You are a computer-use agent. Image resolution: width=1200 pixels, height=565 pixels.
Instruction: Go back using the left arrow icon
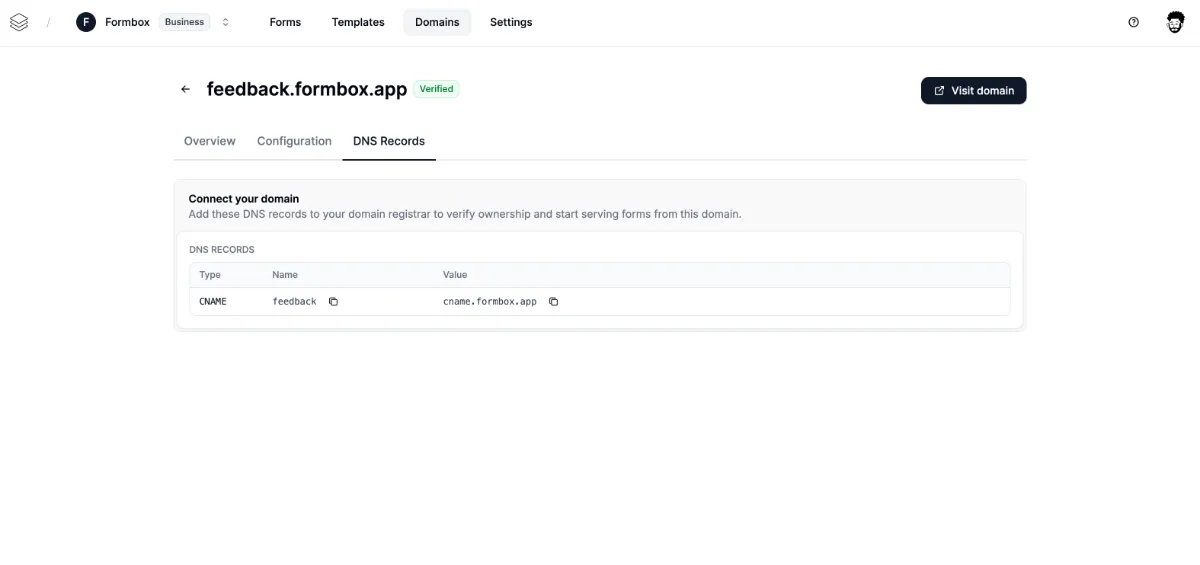185,90
